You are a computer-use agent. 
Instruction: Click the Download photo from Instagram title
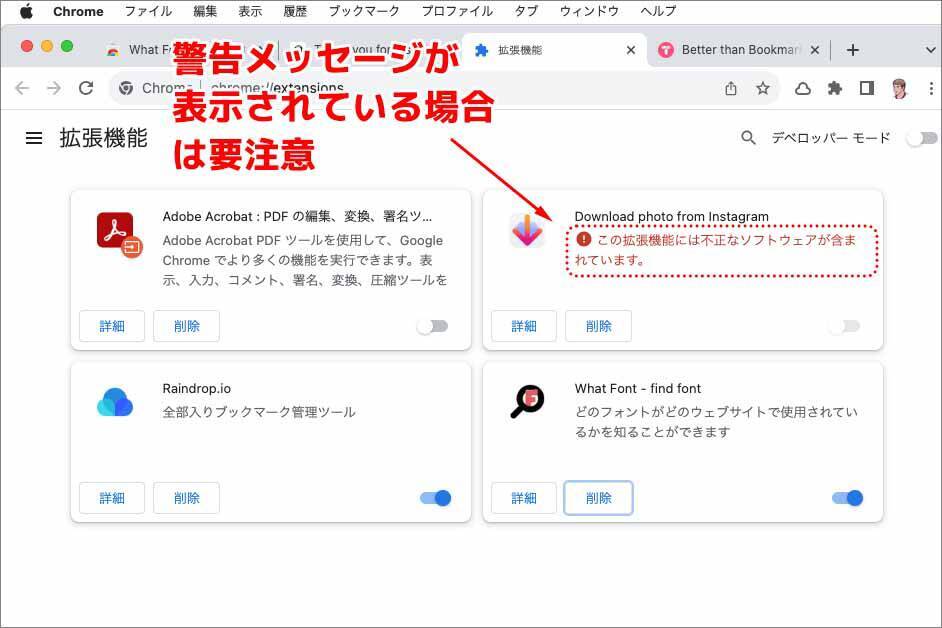click(x=672, y=216)
